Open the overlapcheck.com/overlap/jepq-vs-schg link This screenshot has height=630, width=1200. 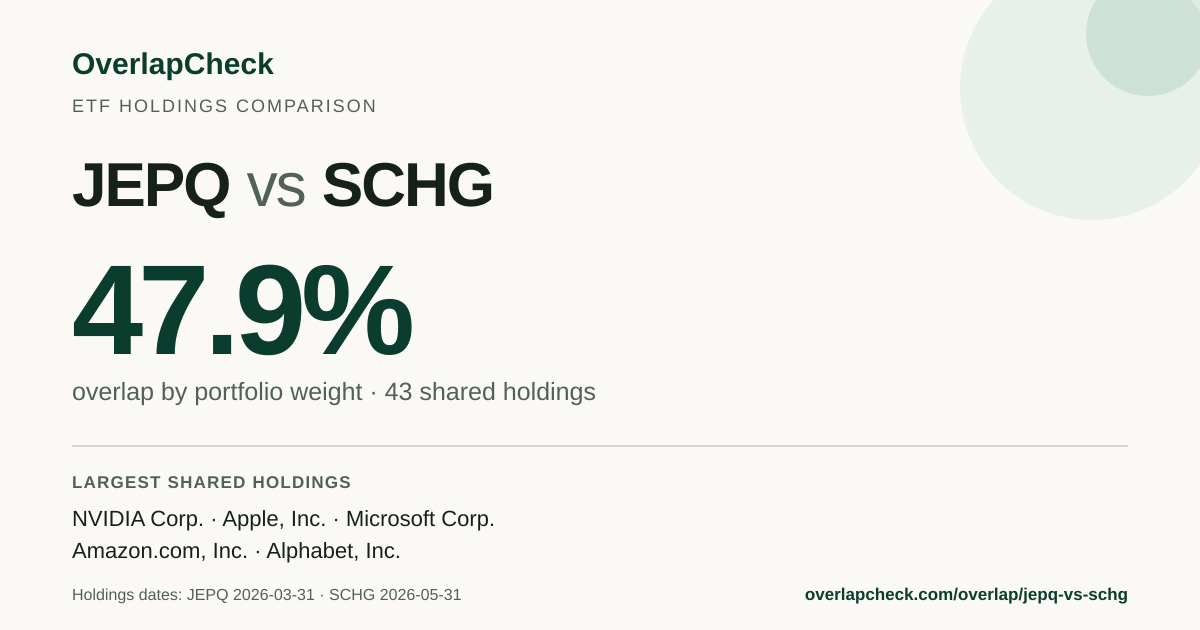pyautogui.click(x=966, y=595)
